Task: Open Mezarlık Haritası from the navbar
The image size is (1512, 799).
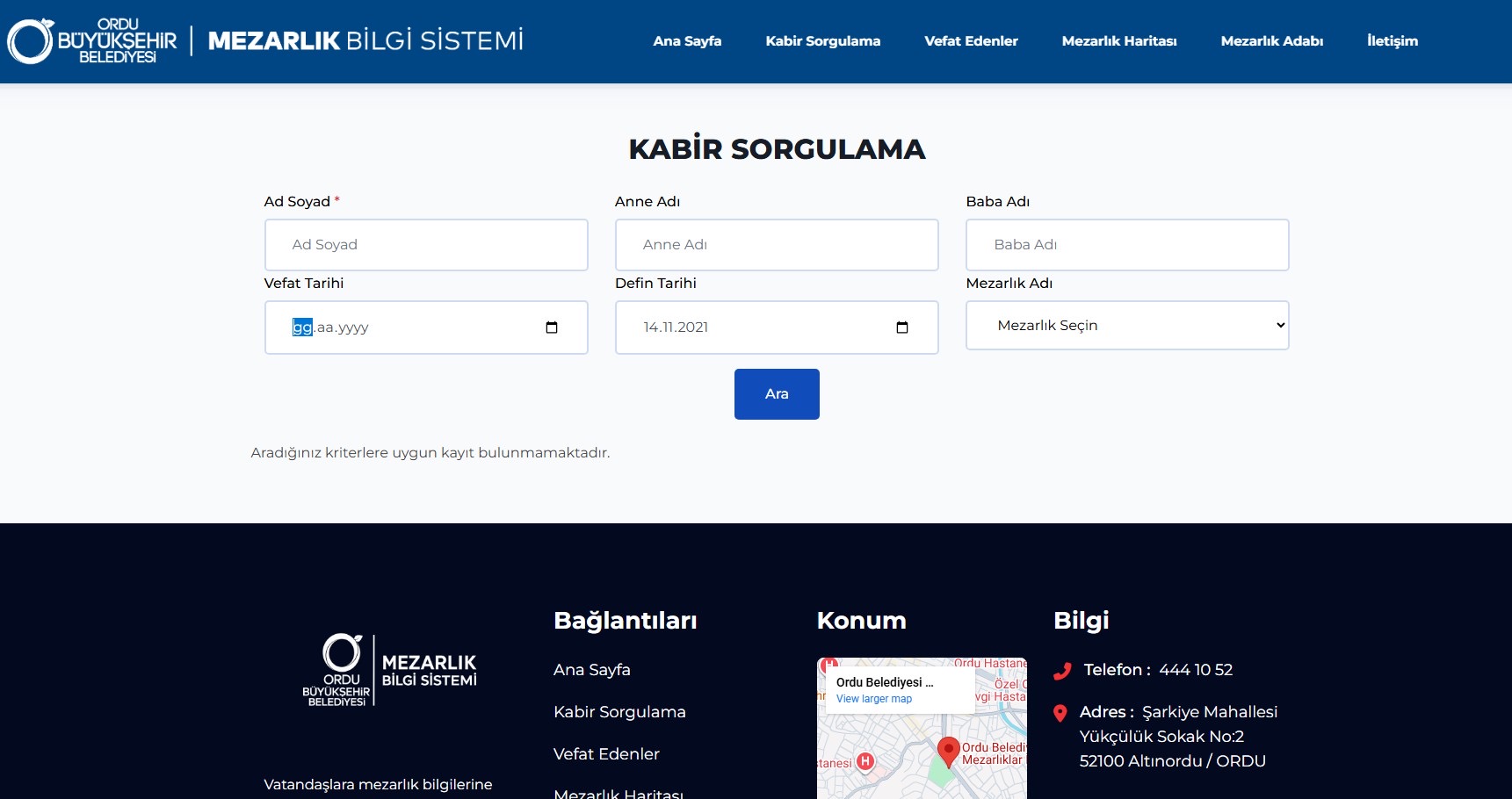Action: [1118, 41]
